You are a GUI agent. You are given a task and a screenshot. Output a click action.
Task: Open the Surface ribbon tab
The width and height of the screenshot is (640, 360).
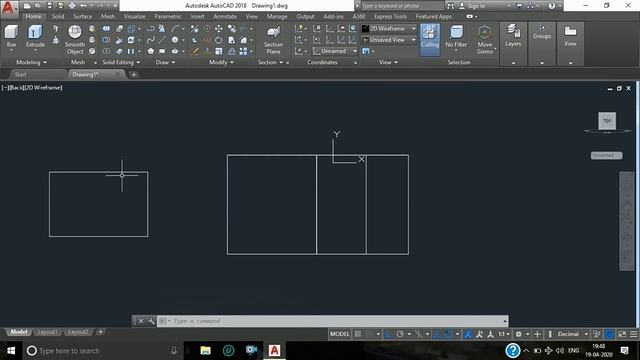(82, 16)
